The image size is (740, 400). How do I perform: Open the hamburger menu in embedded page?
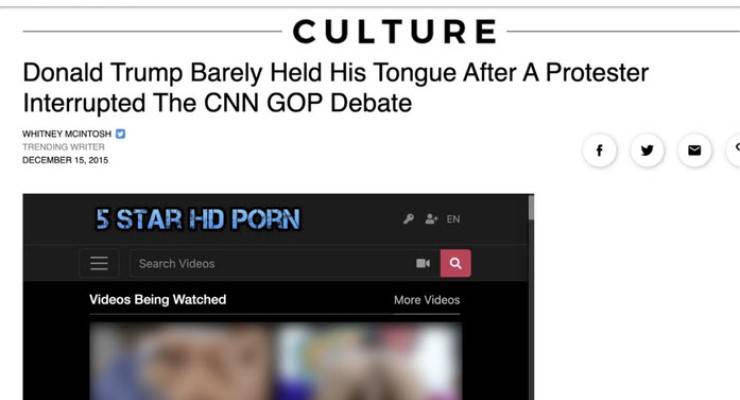99,263
